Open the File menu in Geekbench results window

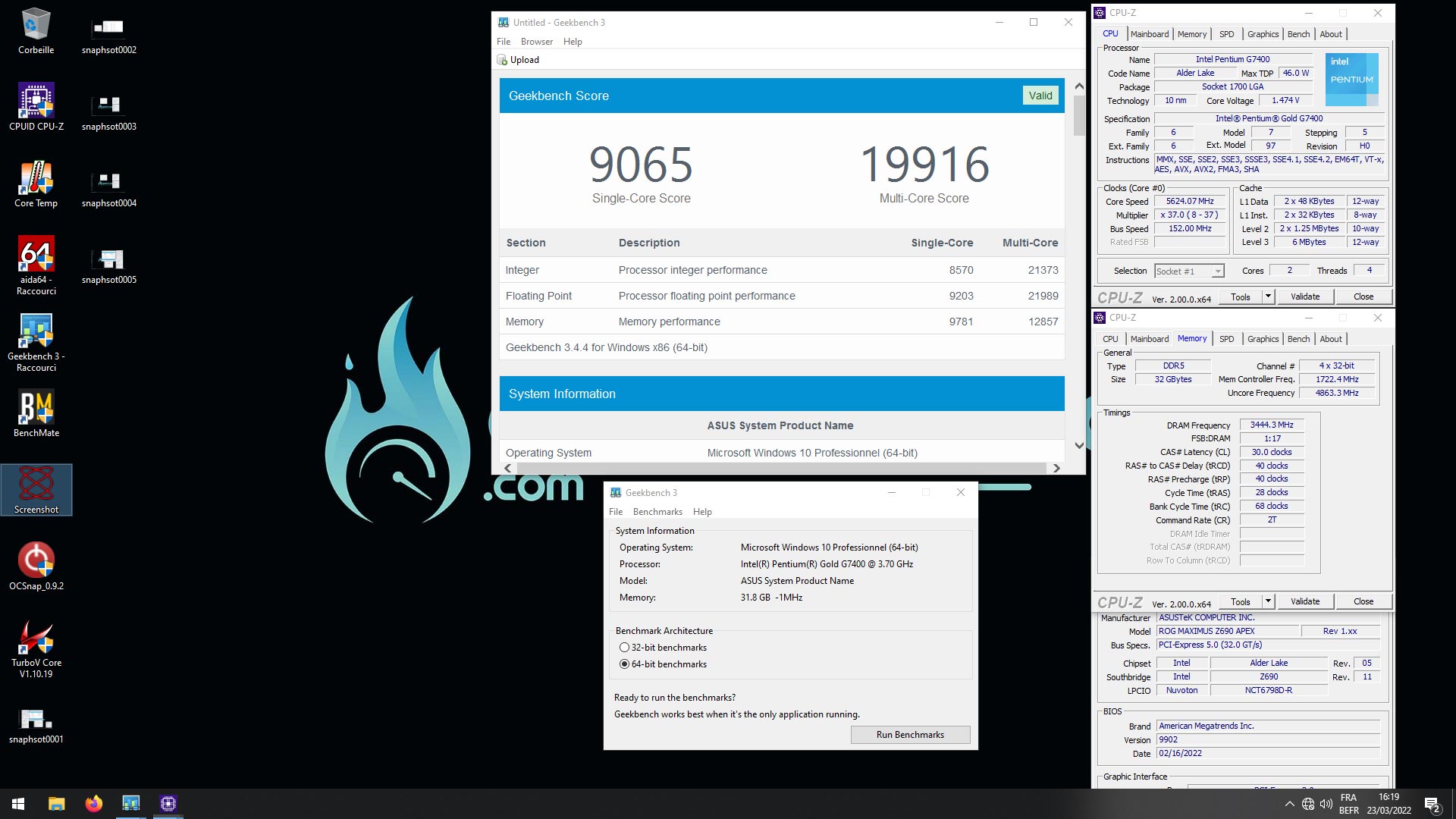[504, 42]
